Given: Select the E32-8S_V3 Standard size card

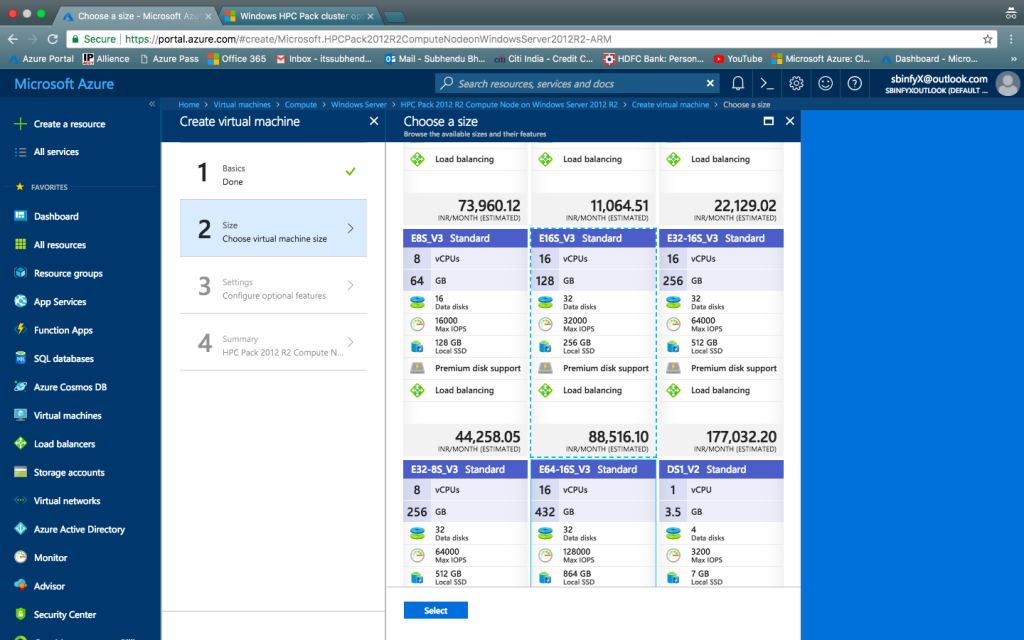Looking at the screenshot, I should tap(465, 523).
